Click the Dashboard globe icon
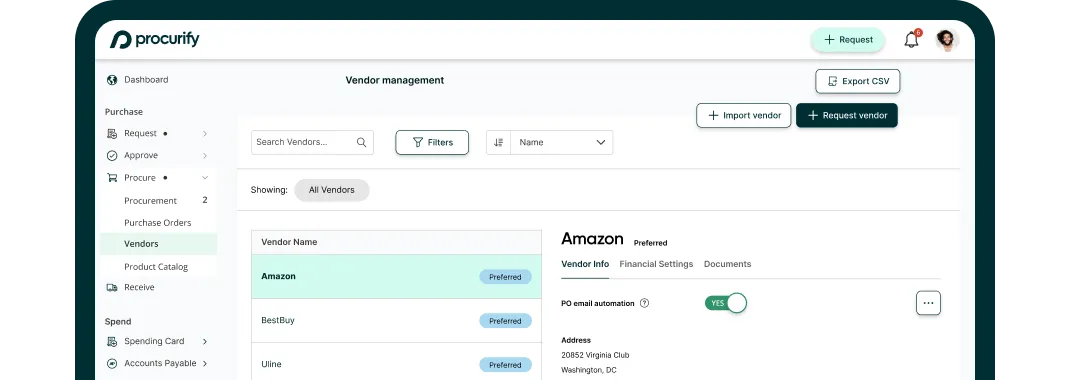The height and width of the screenshot is (380, 1070). 113,80
